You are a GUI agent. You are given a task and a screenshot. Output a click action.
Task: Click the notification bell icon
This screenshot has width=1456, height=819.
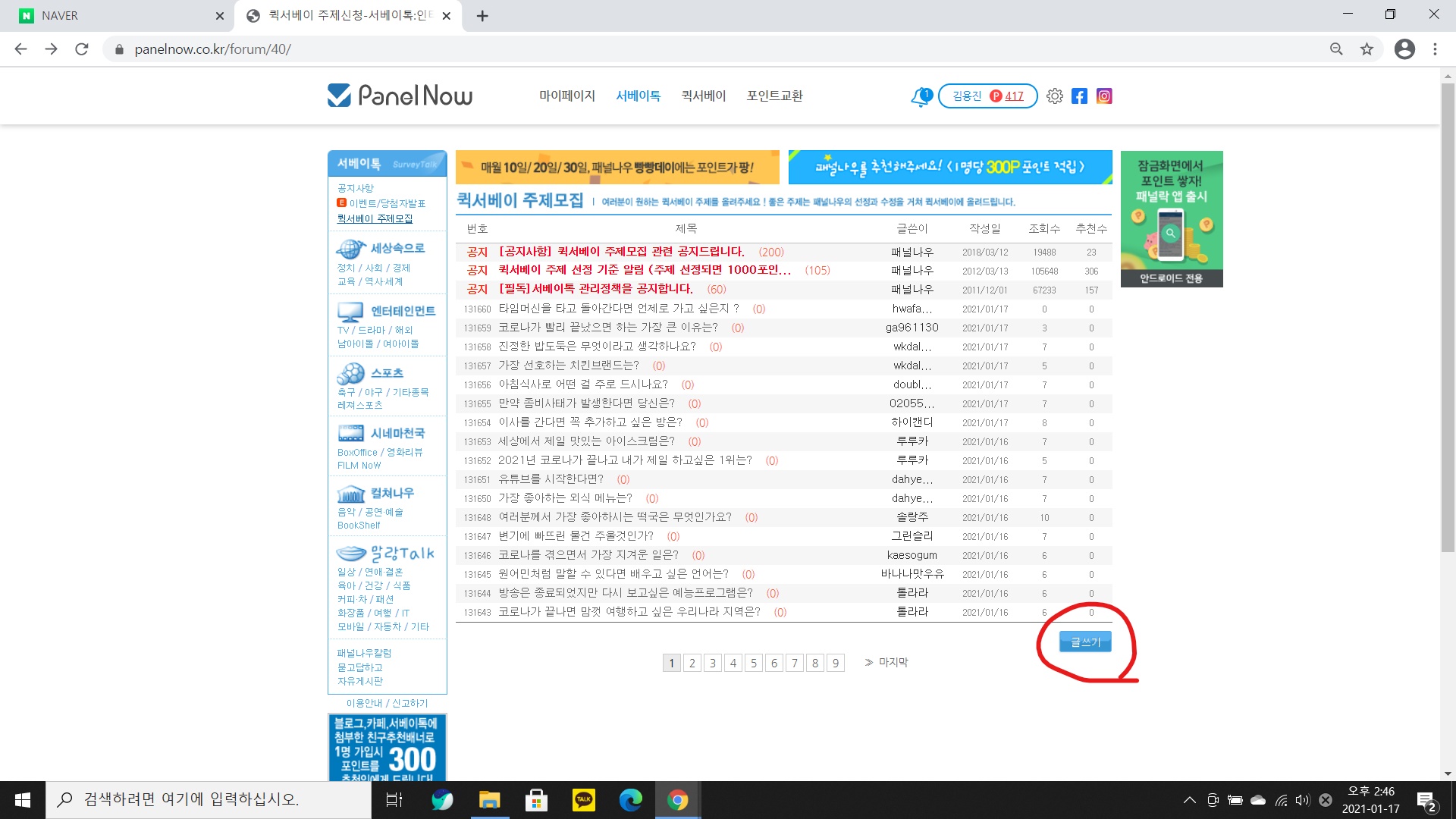click(x=920, y=96)
